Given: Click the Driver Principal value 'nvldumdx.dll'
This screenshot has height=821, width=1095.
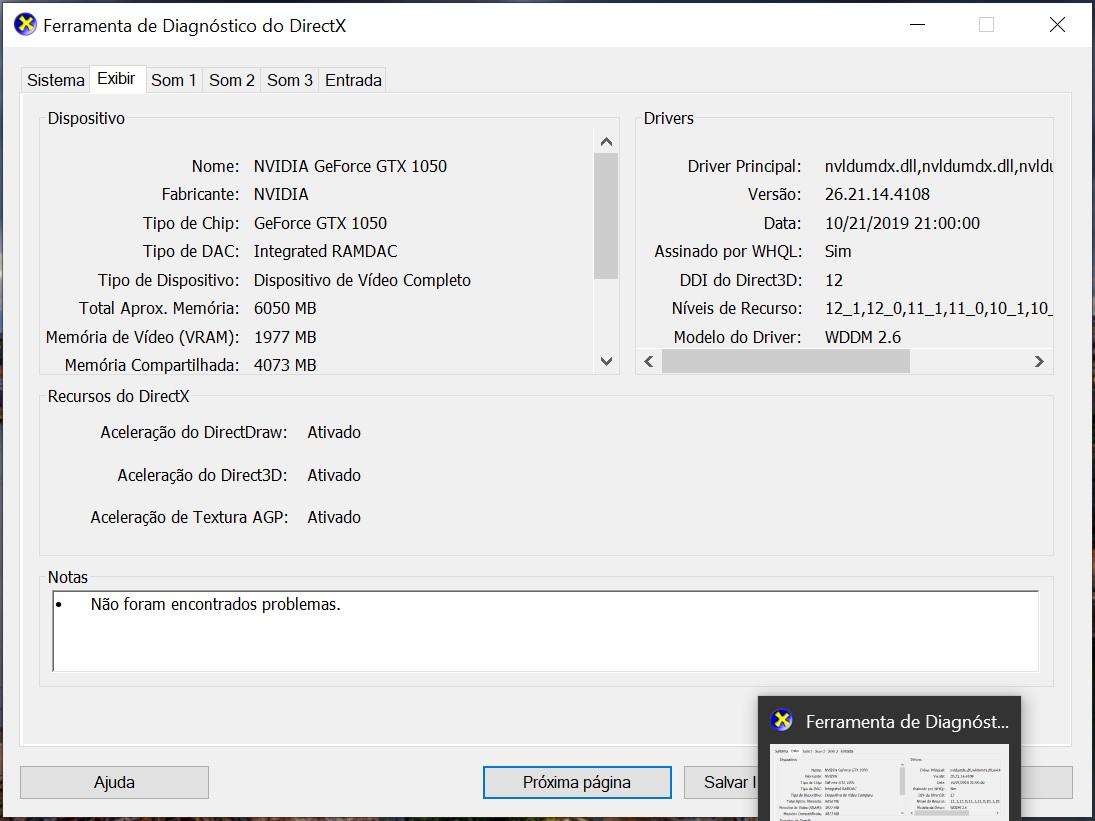Looking at the screenshot, I should [x=939, y=166].
